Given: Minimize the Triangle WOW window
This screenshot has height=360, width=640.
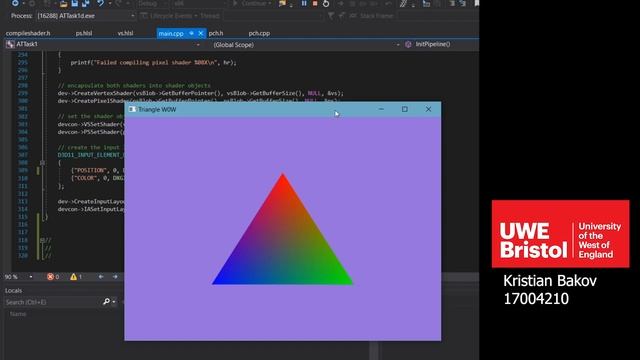Looking at the screenshot, I should click(381, 109).
